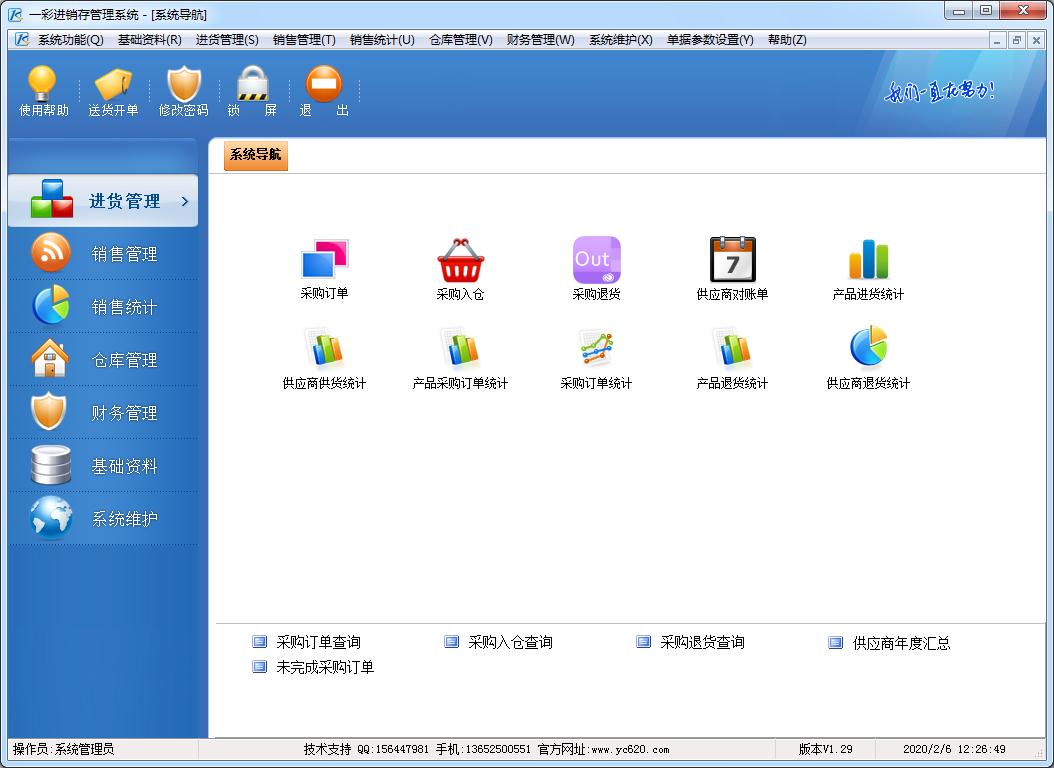Open 产品进货统计 bar chart icon

tap(868, 269)
